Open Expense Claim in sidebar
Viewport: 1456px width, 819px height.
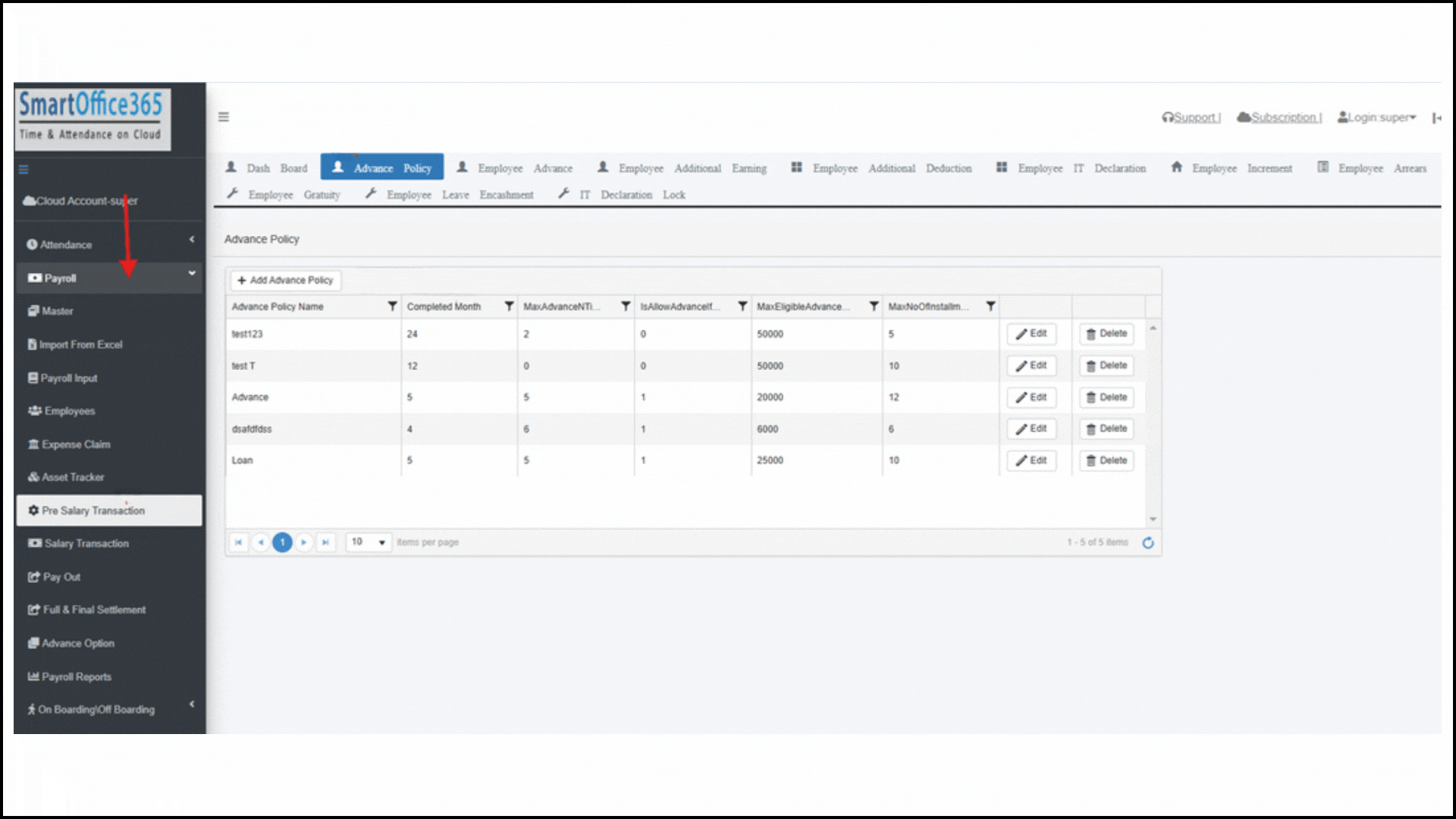click(69, 444)
